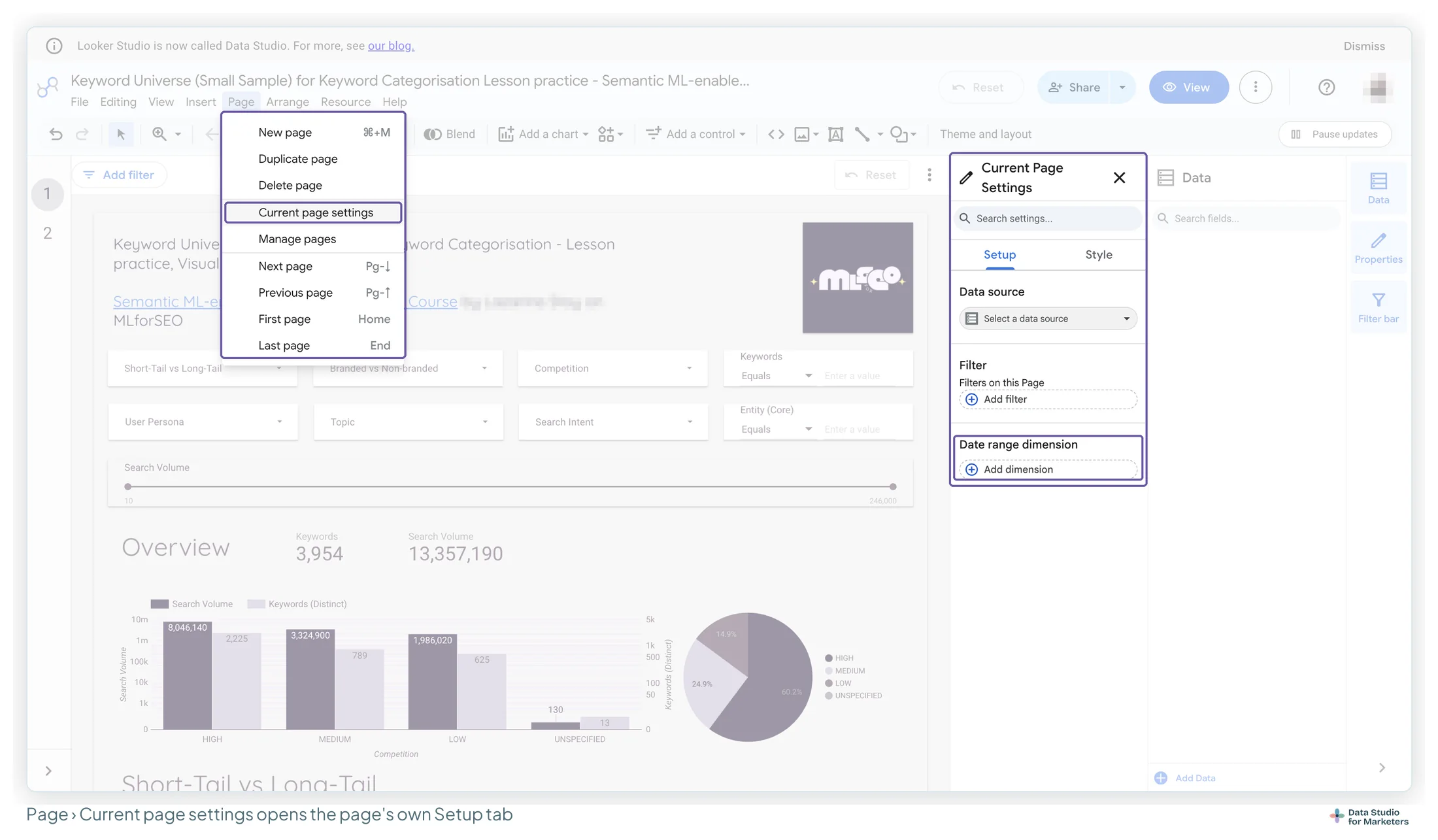Dismiss the rename notification banner

tap(1363, 46)
